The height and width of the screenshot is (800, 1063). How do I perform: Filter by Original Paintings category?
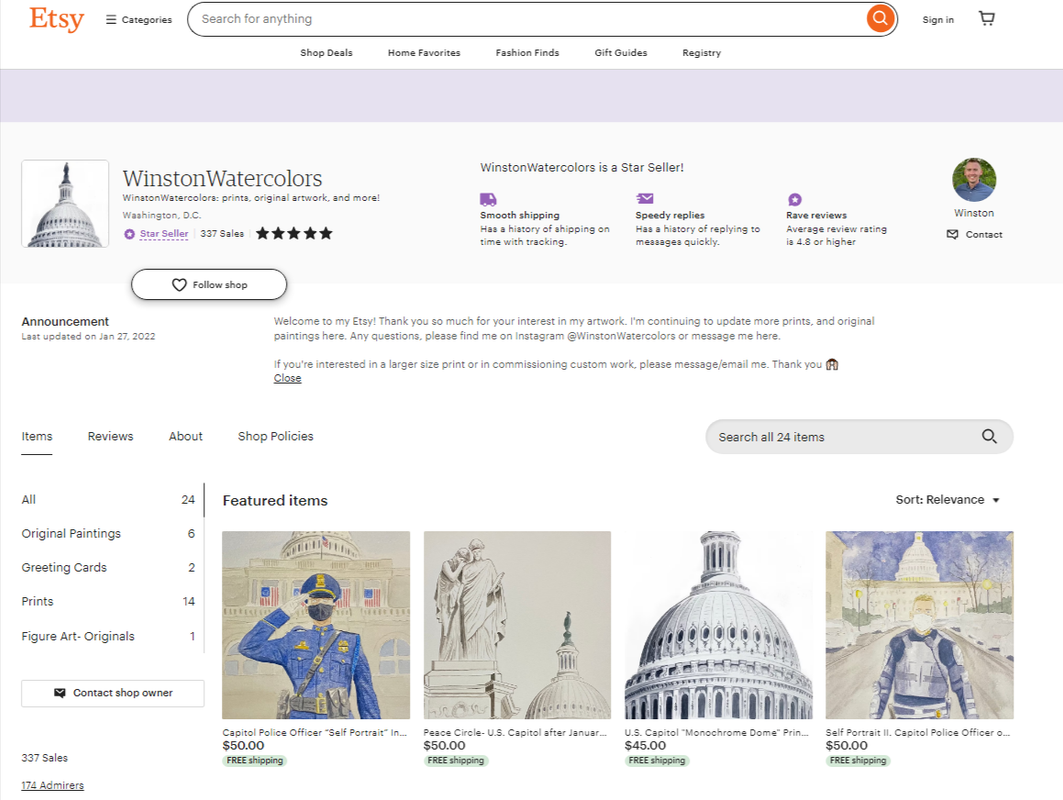[108, 534]
